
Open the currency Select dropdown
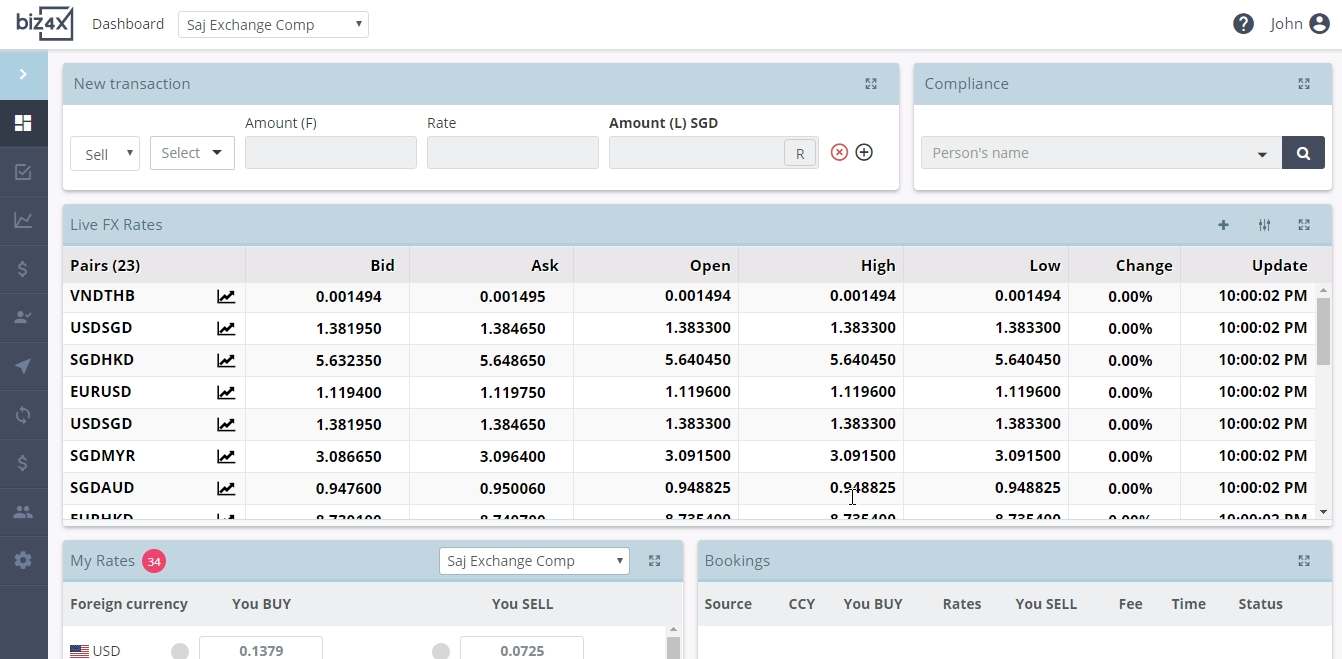(x=192, y=153)
